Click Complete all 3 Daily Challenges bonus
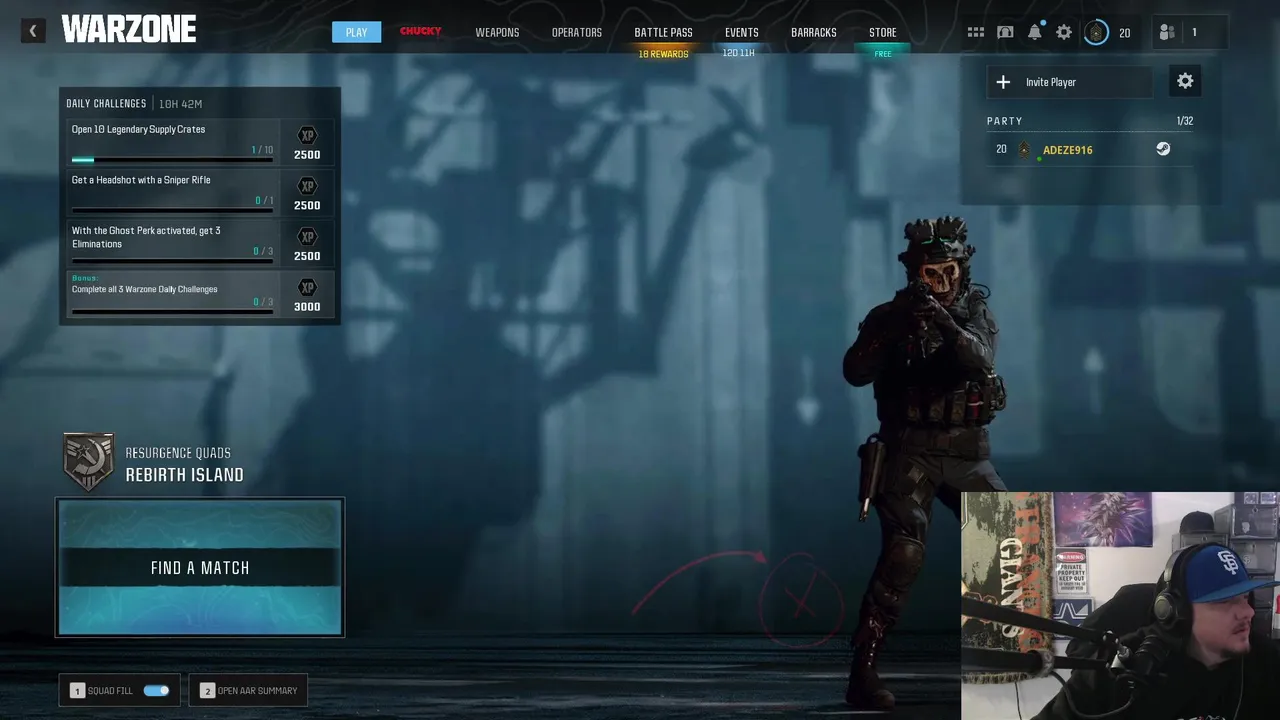1280x720 pixels. 200,294
